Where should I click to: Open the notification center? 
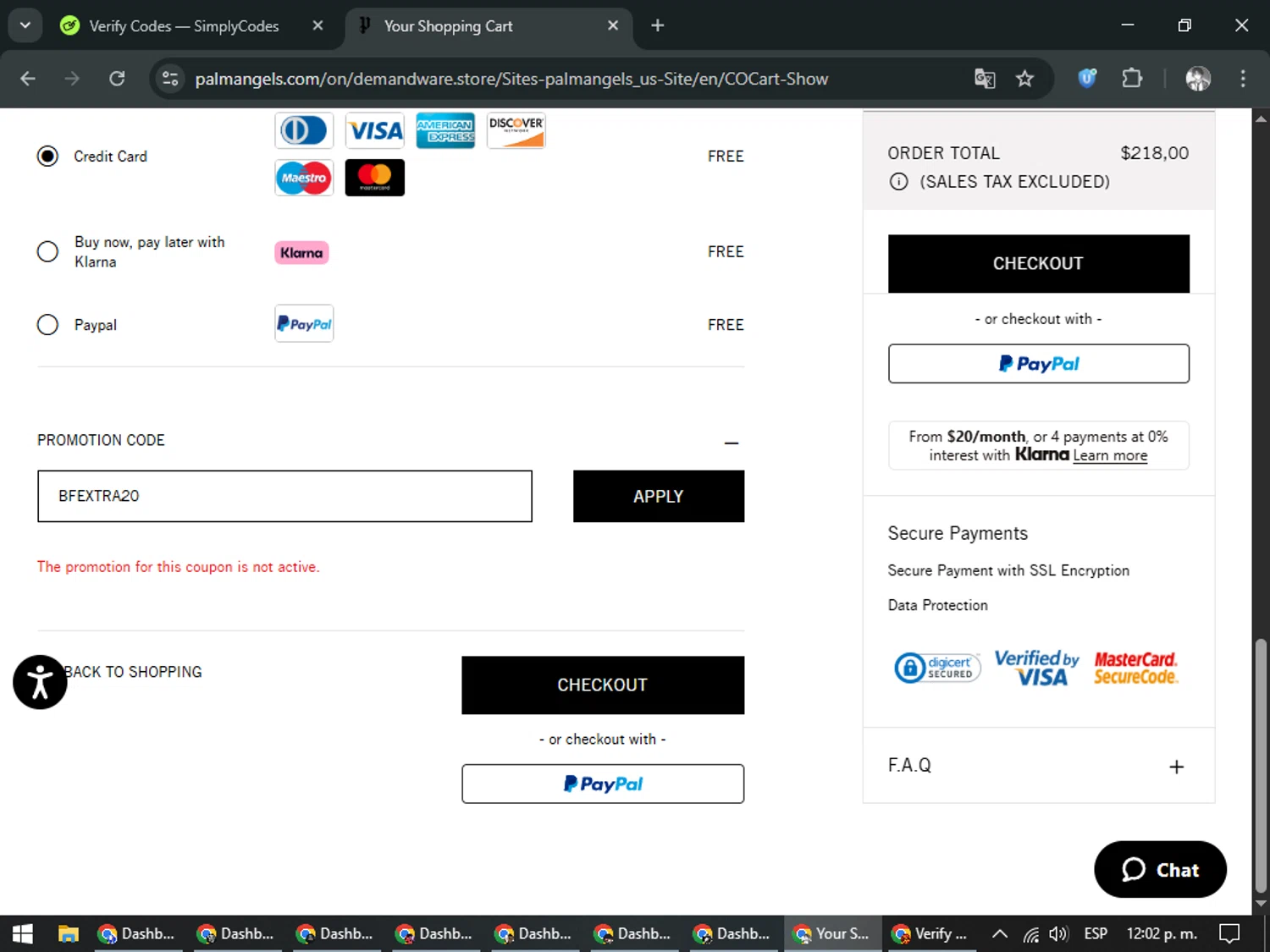coord(1229,933)
